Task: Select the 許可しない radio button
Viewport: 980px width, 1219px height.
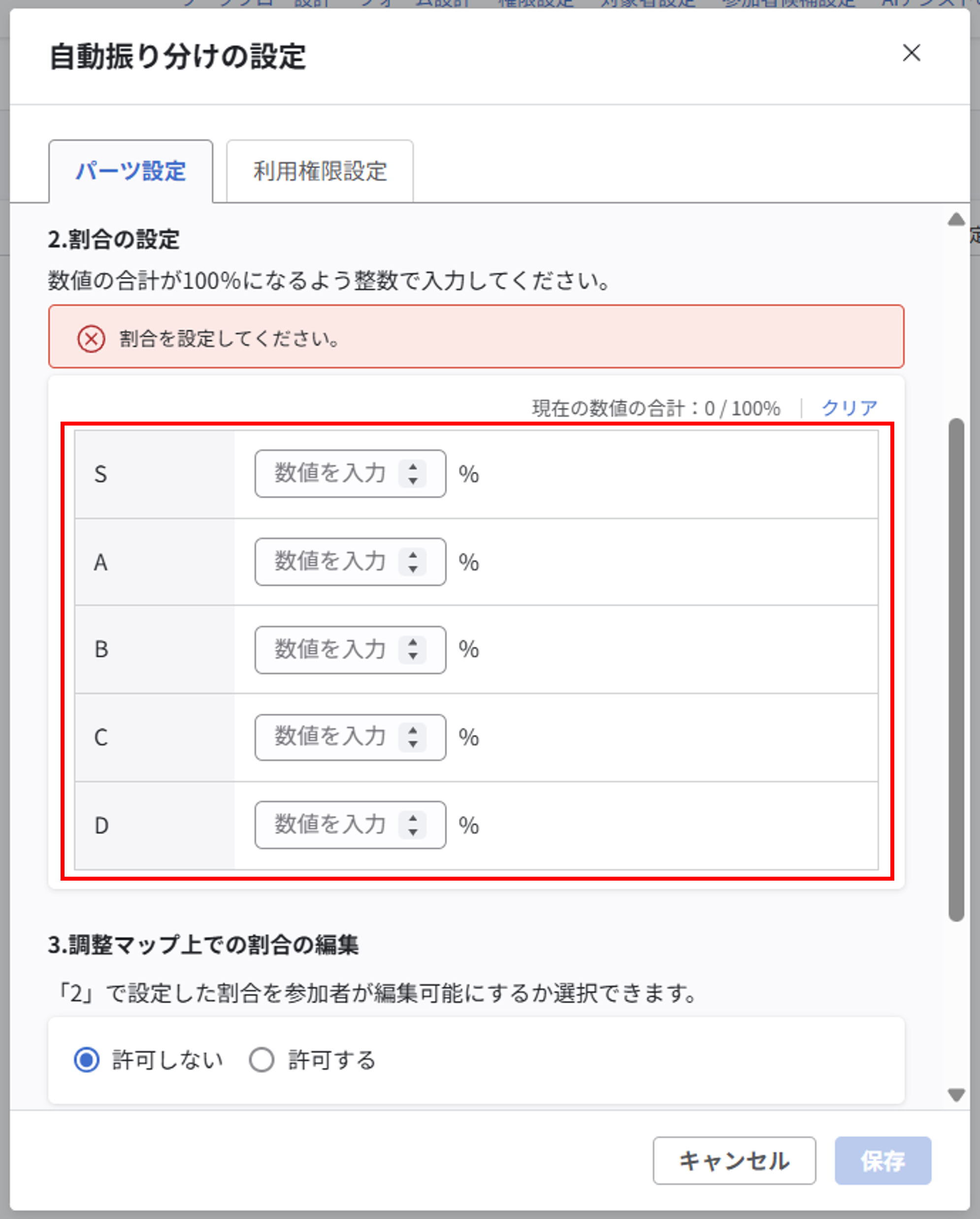Action: coord(86,1060)
